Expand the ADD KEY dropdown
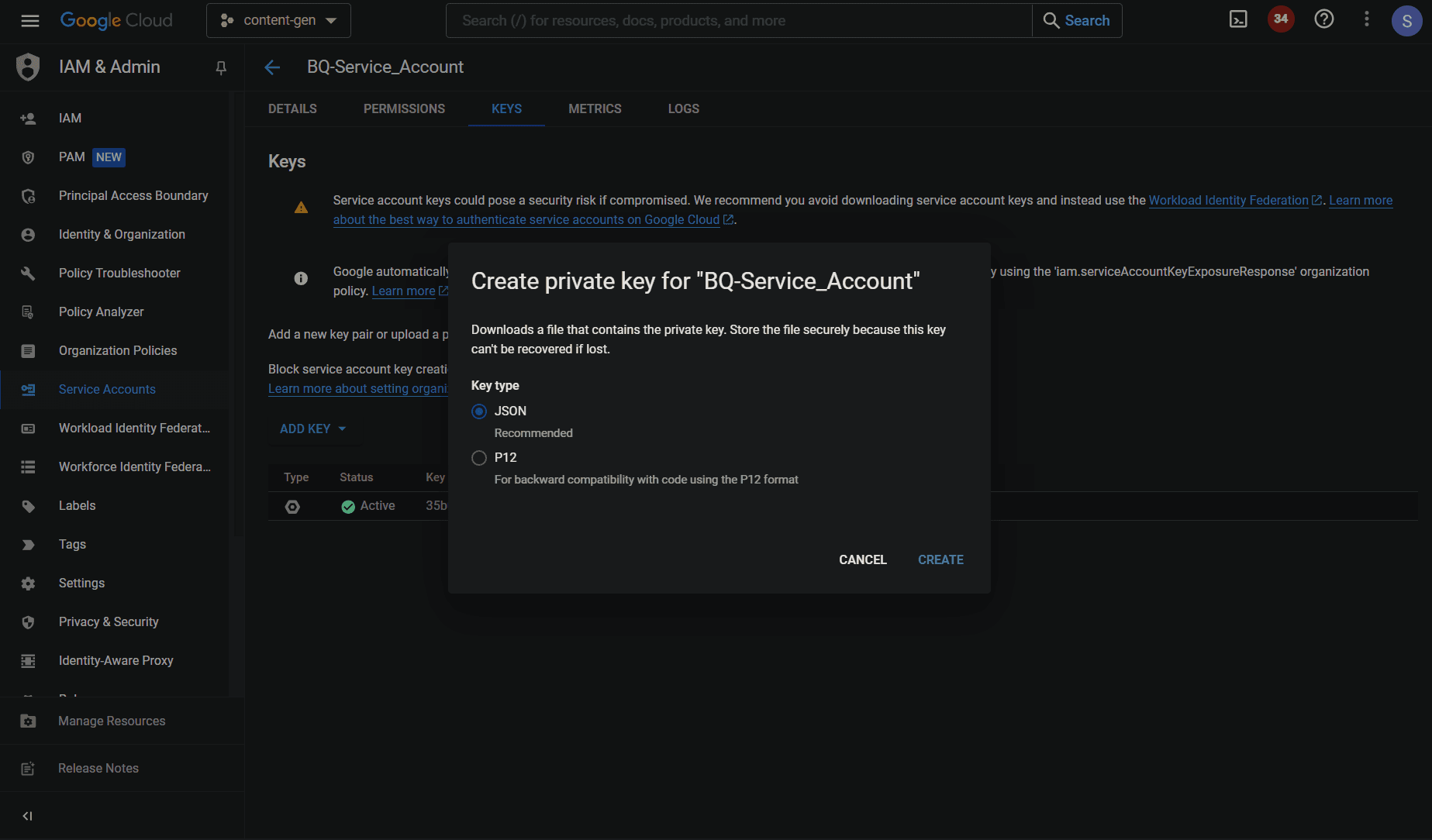Viewport: 1432px width, 840px height. click(x=312, y=429)
